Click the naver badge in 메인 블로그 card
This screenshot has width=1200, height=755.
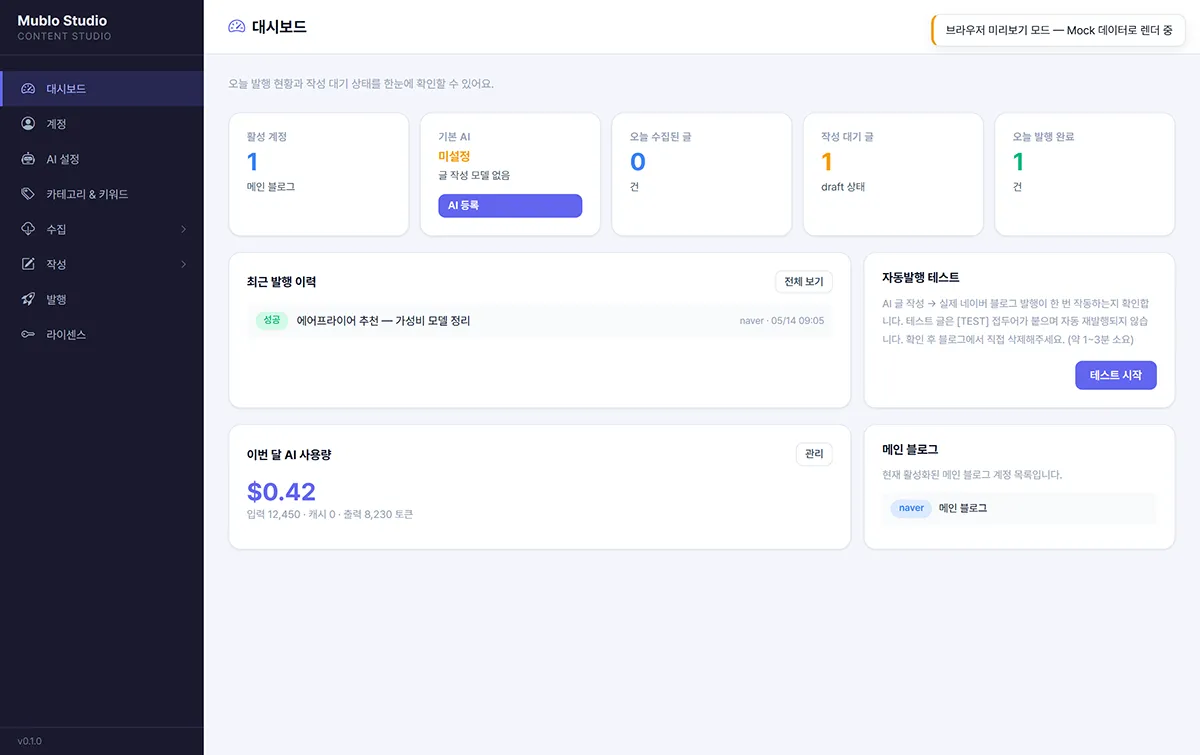(911, 508)
